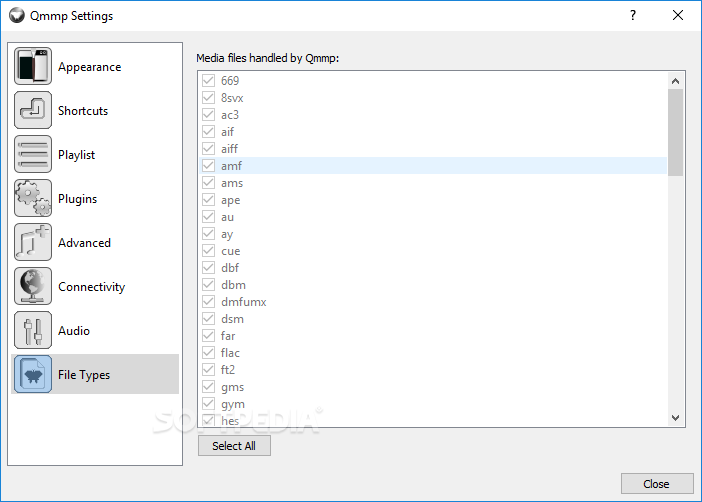Select the File Types section label
The height and width of the screenshot is (502, 702).
84,375
